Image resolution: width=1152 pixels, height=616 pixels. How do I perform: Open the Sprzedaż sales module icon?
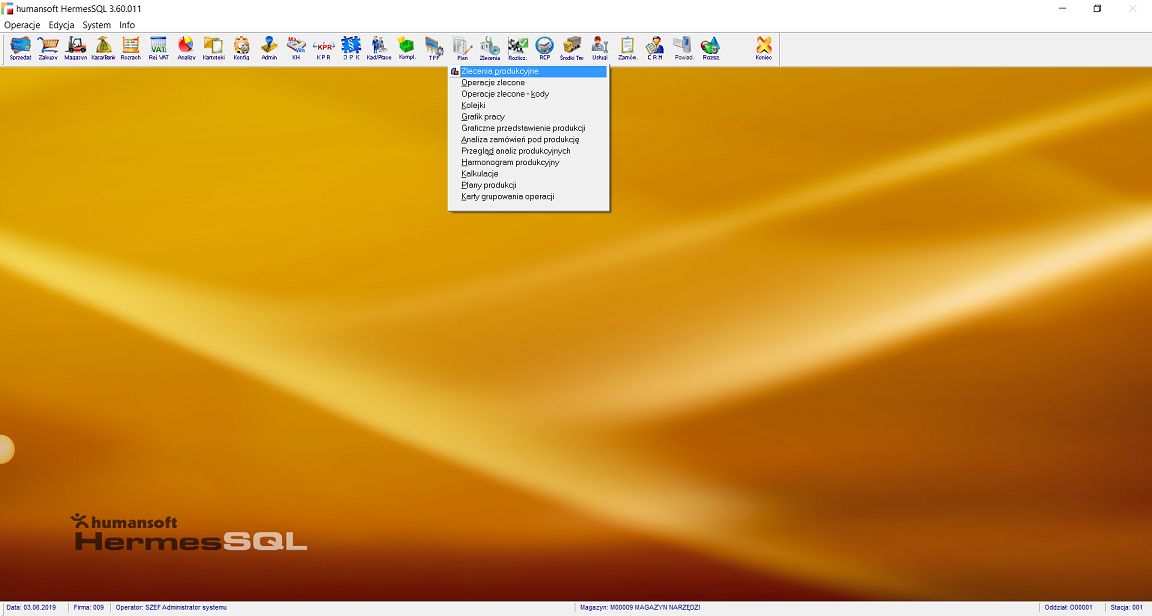(x=21, y=49)
